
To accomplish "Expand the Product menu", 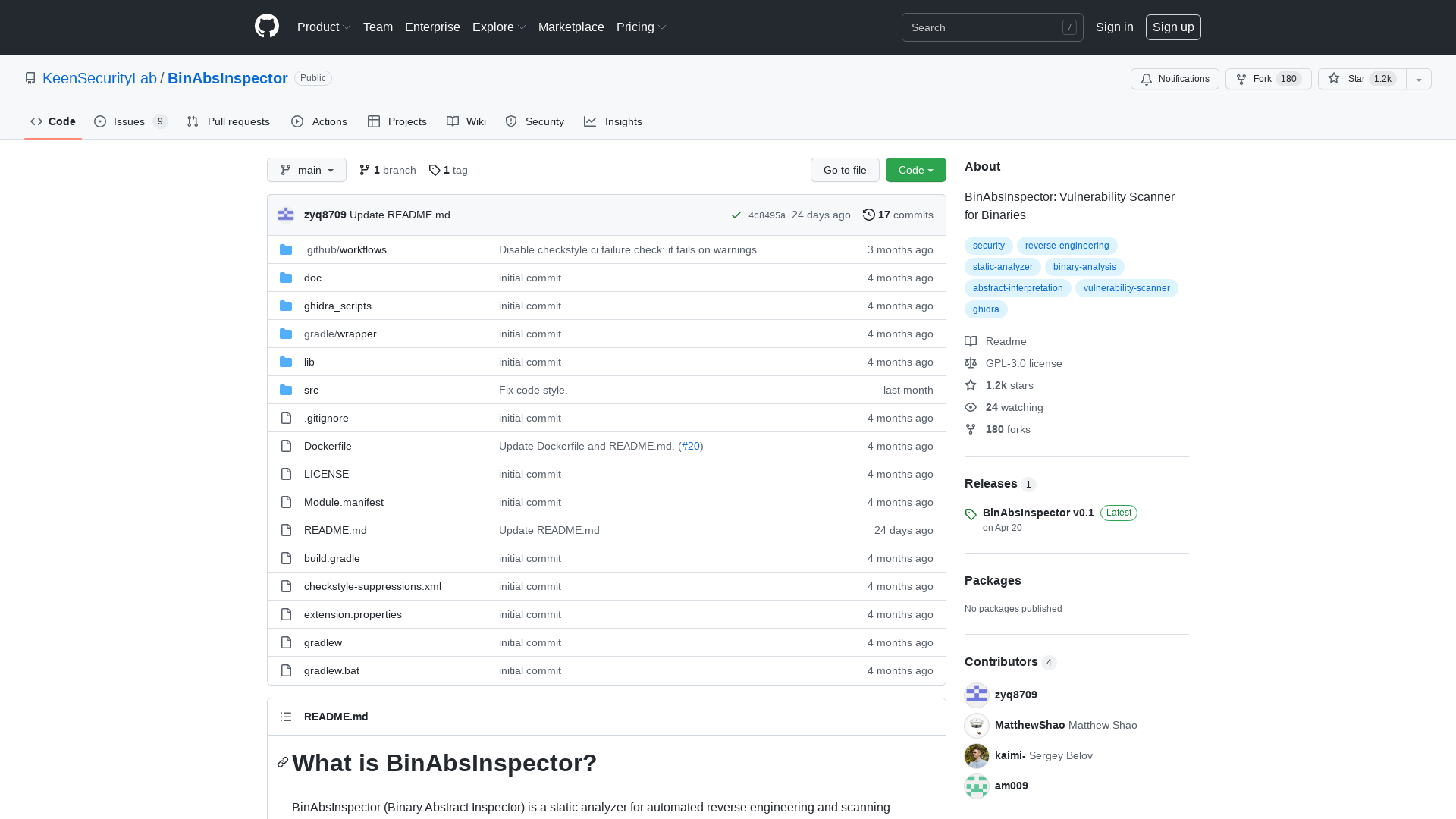I will click(x=324, y=27).
